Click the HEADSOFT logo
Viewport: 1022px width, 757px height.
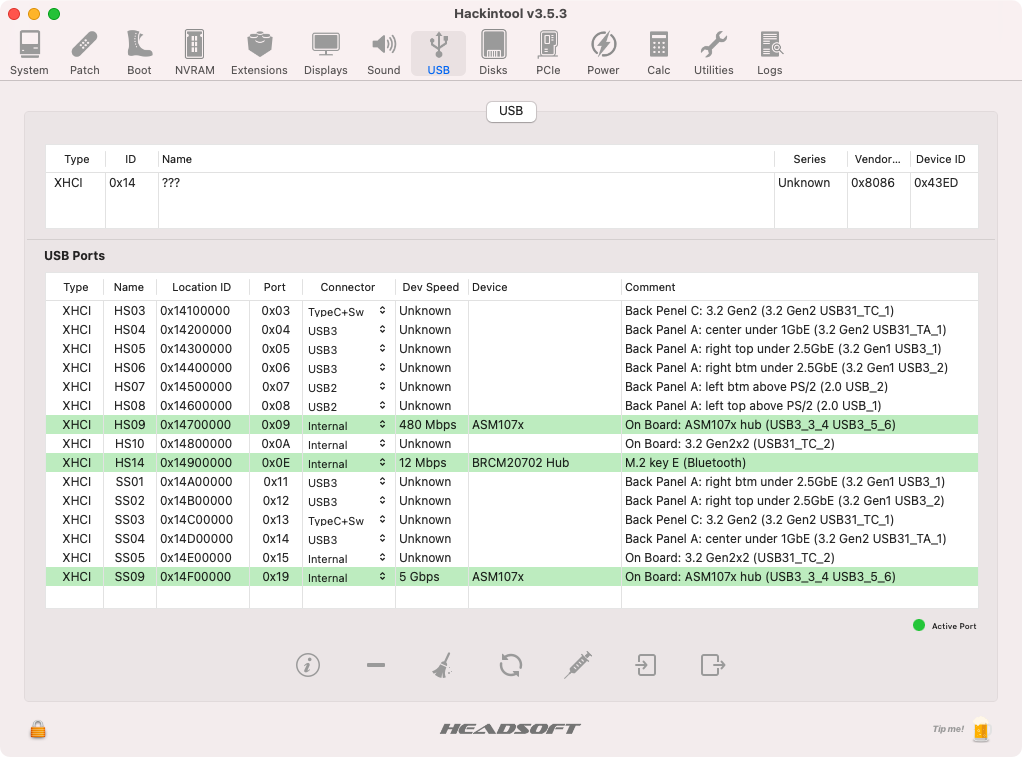(510, 728)
